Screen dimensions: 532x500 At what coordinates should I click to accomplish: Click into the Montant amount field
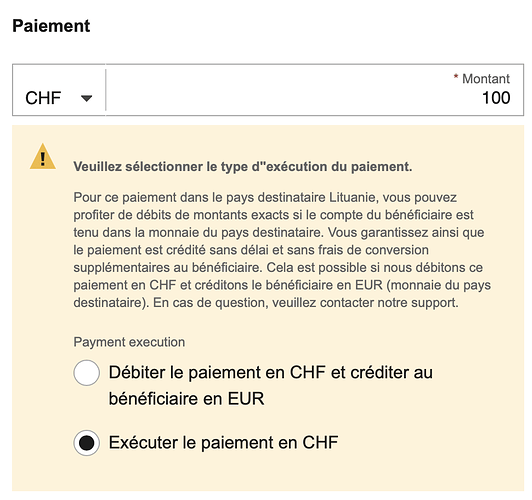315,90
